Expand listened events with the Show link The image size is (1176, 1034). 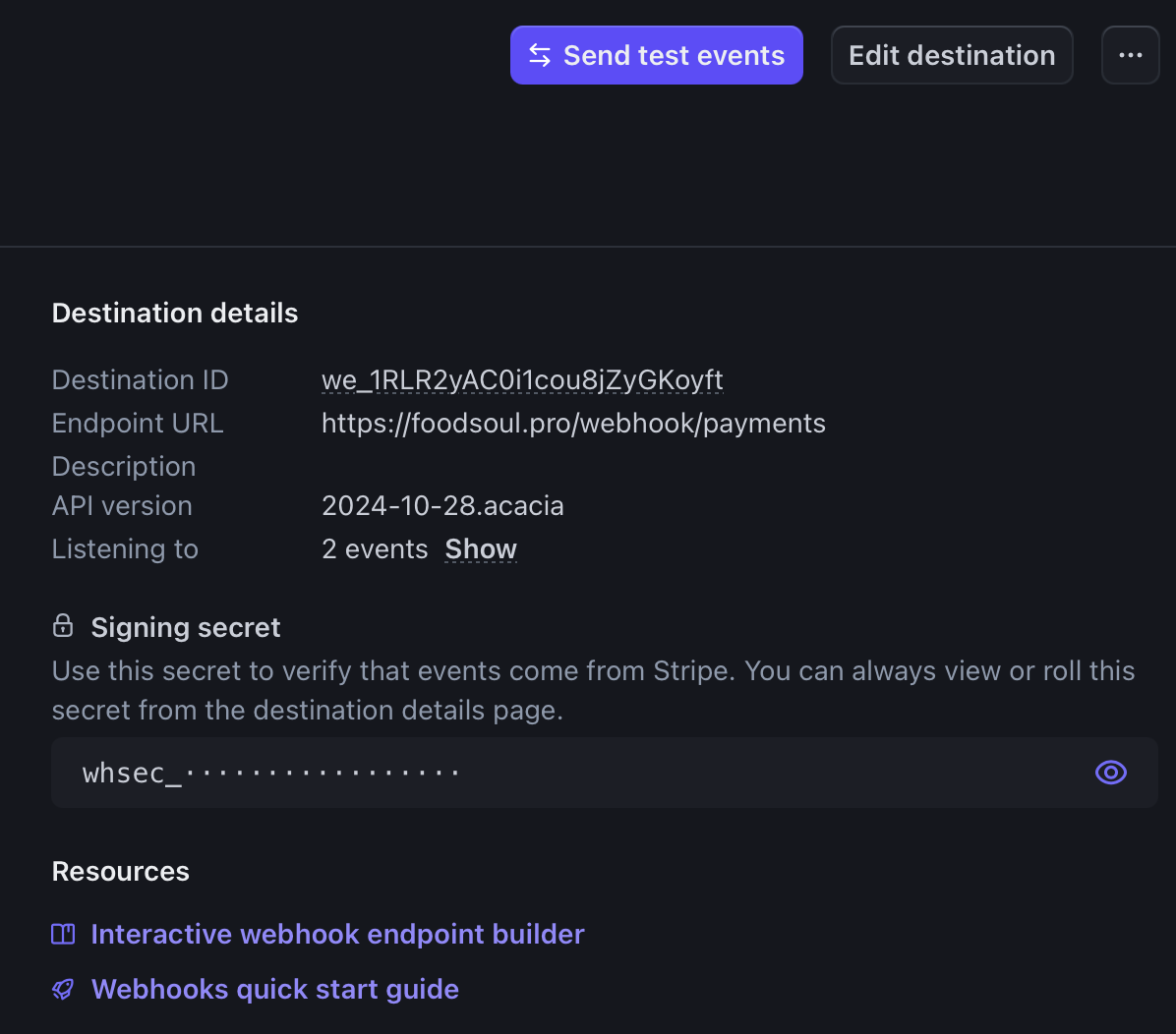pos(481,549)
